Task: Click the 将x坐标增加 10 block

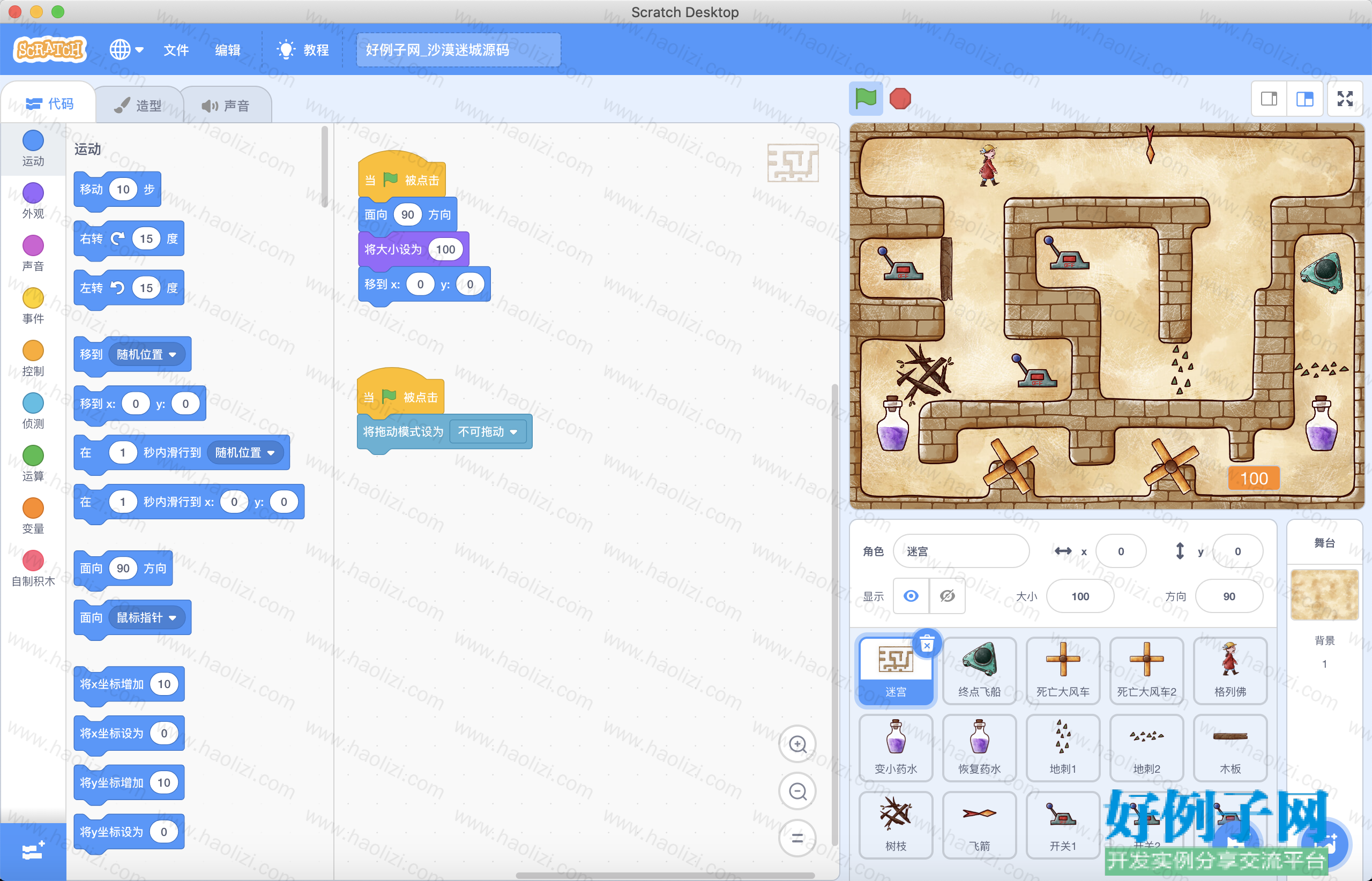Action: click(129, 684)
